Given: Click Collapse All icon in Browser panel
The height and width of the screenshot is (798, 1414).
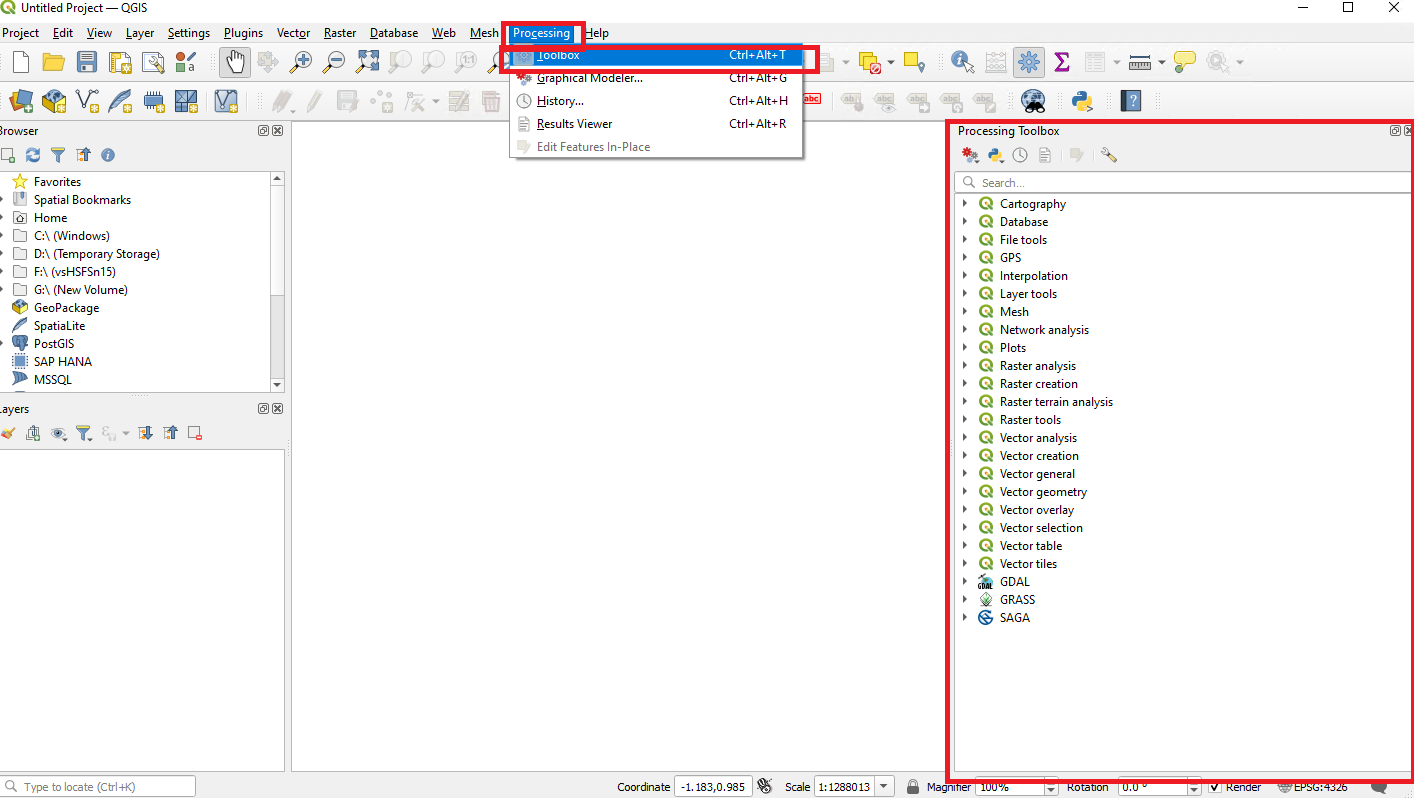Looking at the screenshot, I should 83,155.
